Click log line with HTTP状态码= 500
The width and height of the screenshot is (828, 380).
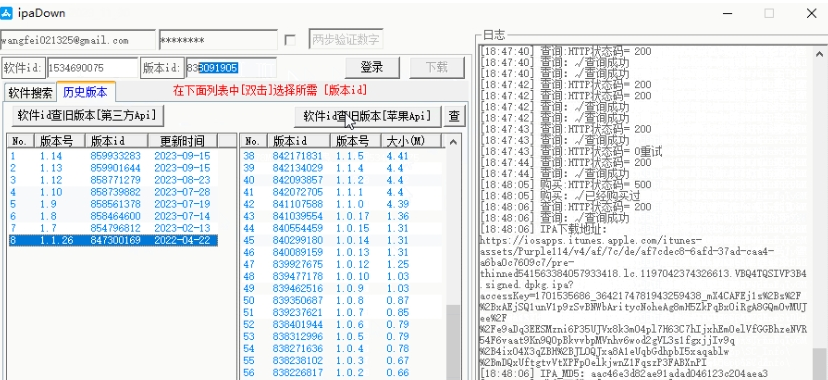pyautogui.click(x=566, y=185)
